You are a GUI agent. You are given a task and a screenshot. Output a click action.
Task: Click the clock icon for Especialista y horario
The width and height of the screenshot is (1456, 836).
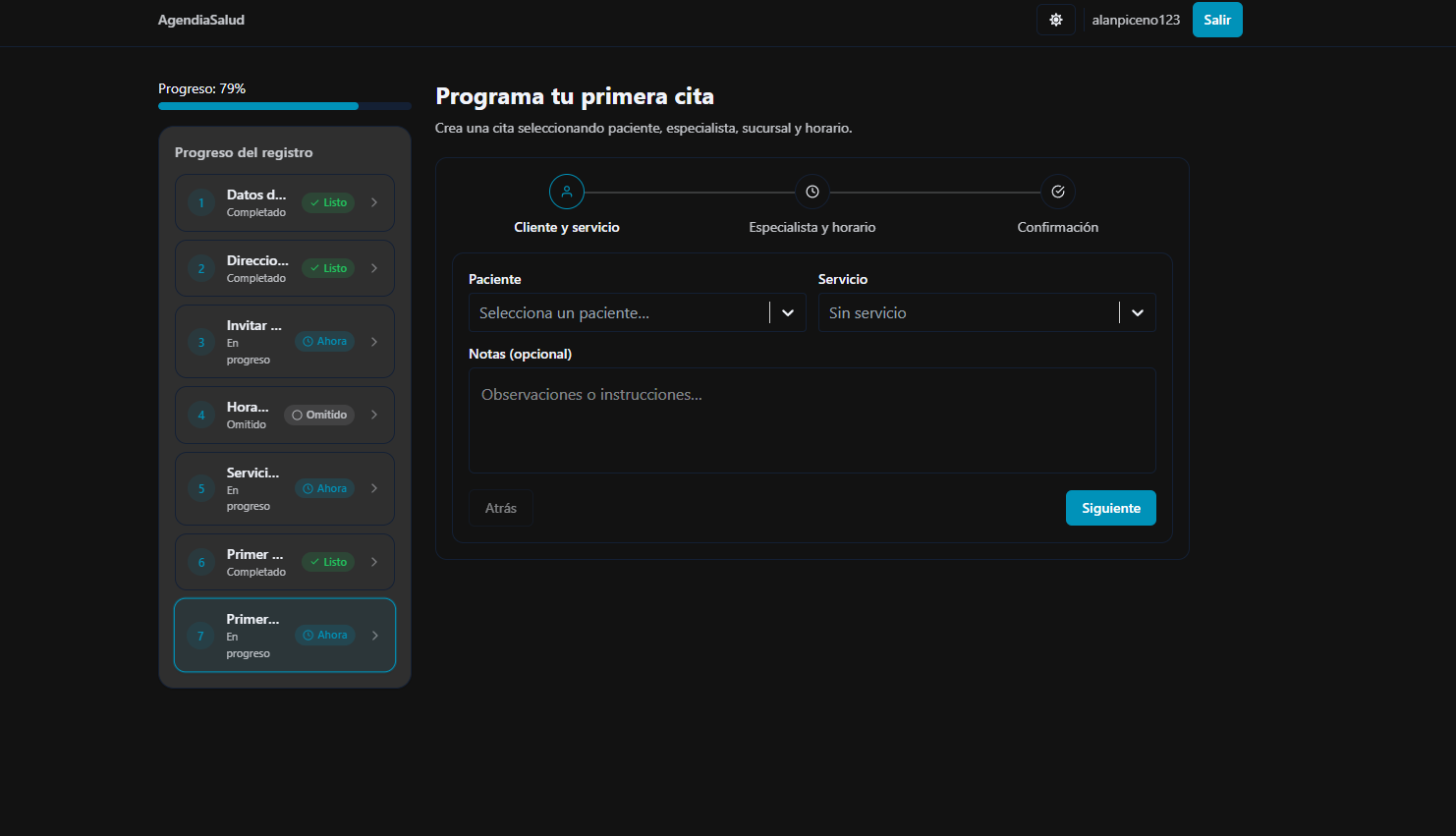[x=812, y=192]
